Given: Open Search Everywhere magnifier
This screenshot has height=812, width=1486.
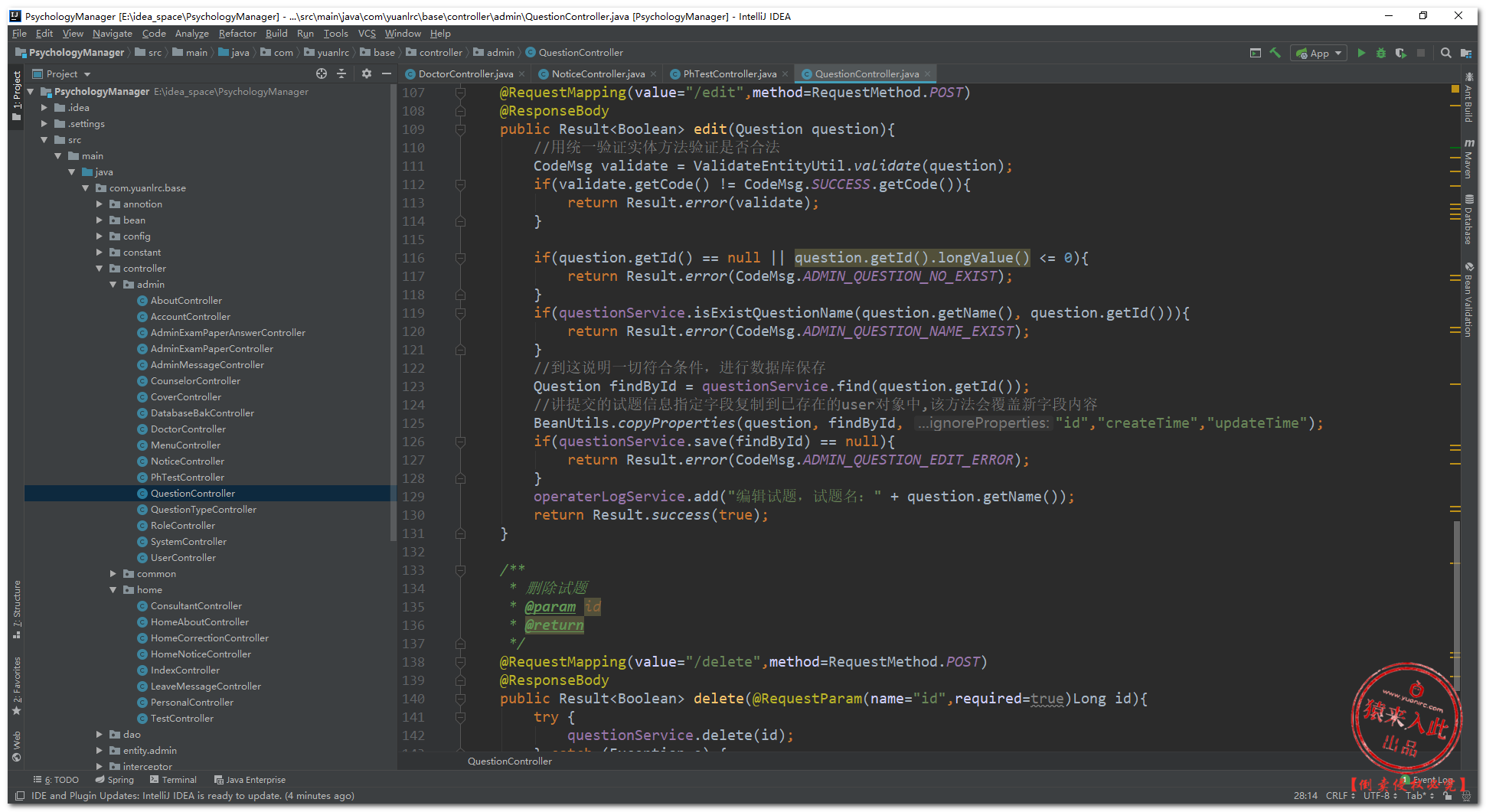Looking at the screenshot, I should coord(1445,53).
